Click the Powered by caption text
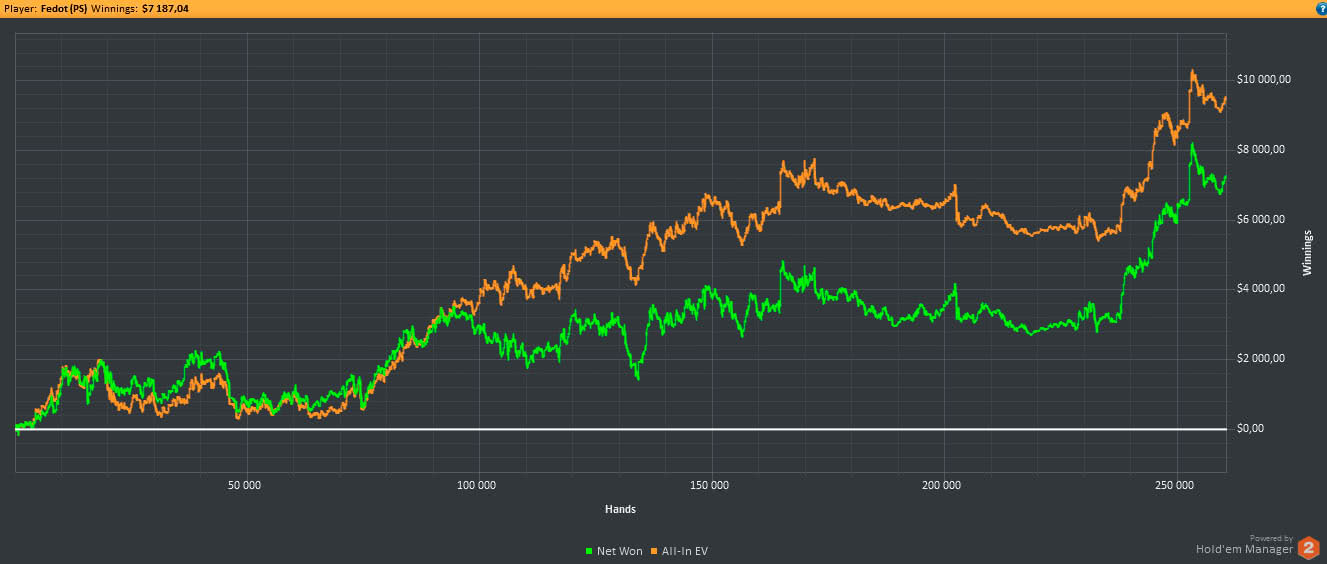Screen dimensions: 1327x564 point(1271,538)
